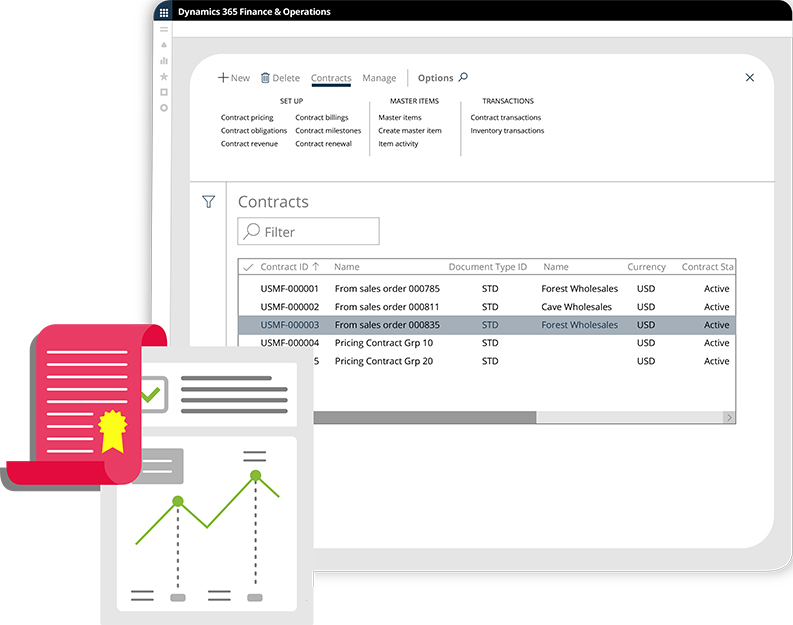This screenshot has width=793, height=625.
Task: Click 'Pricing Contract Grp 10' cell
Action: (x=384, y=343)
